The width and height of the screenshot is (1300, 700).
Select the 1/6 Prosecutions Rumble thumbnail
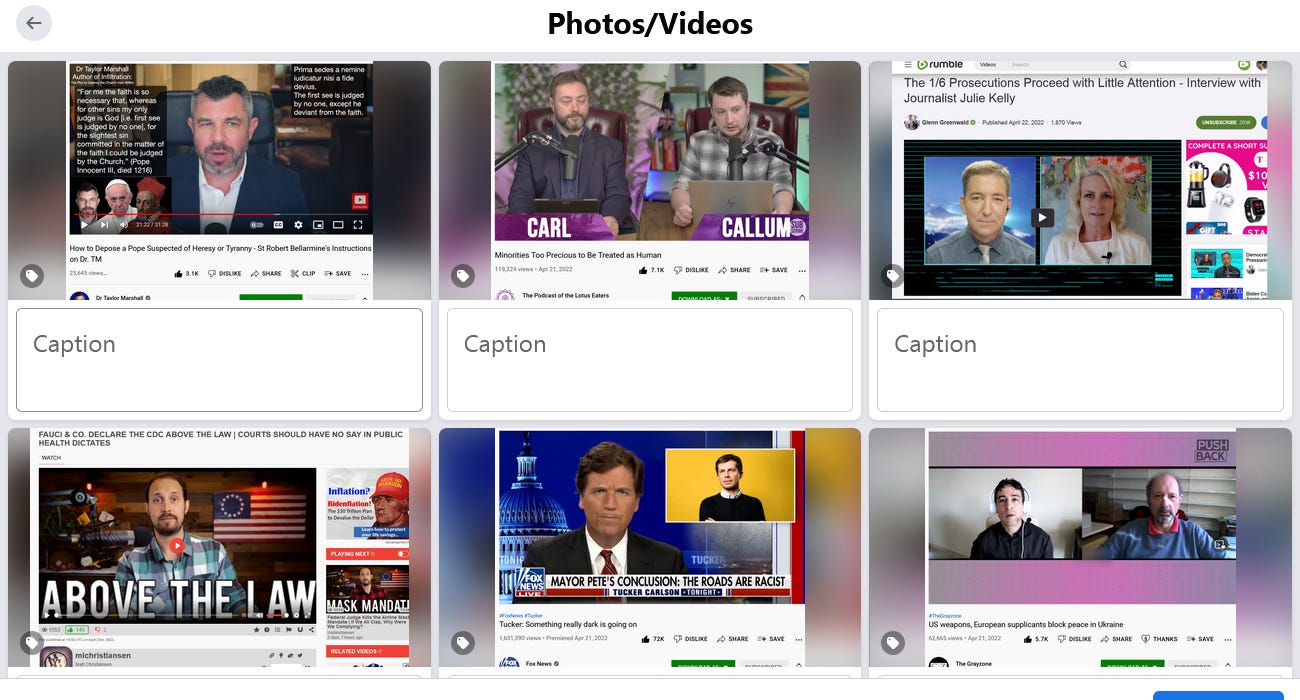1080,180
